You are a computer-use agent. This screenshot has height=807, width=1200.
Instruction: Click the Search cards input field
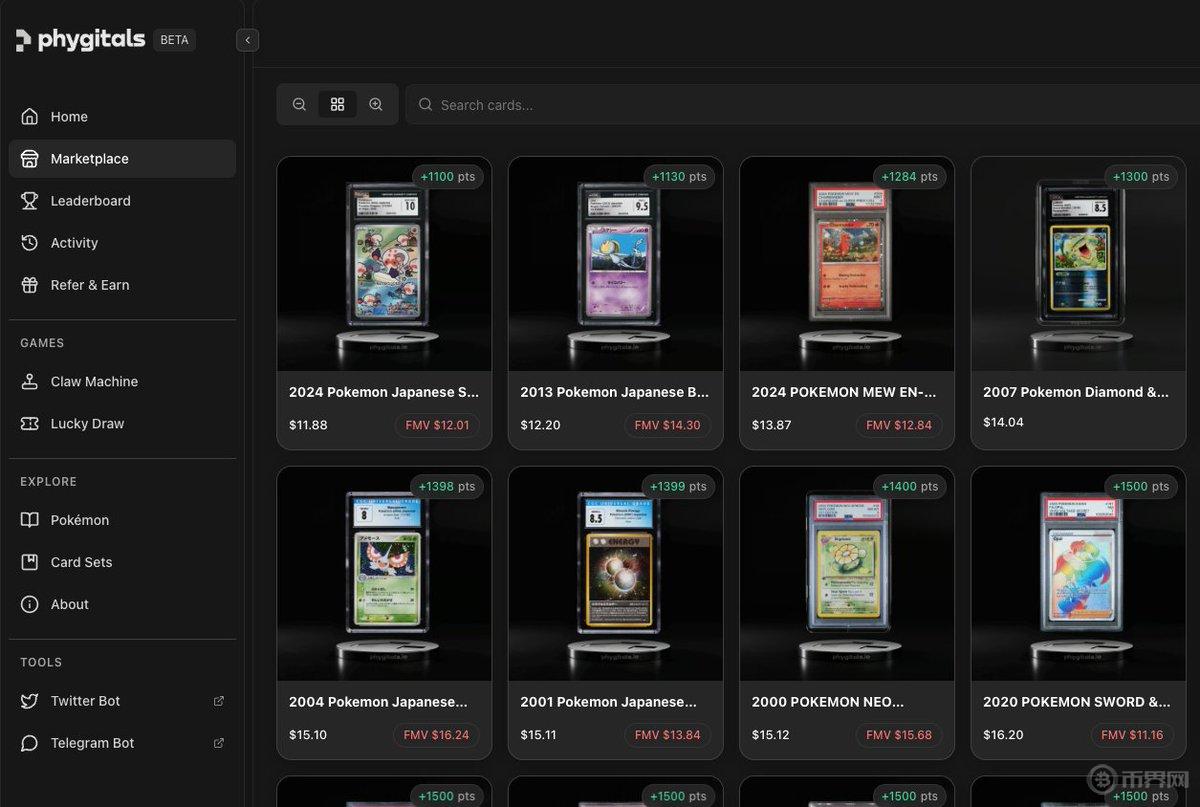[x=800, y=105]
